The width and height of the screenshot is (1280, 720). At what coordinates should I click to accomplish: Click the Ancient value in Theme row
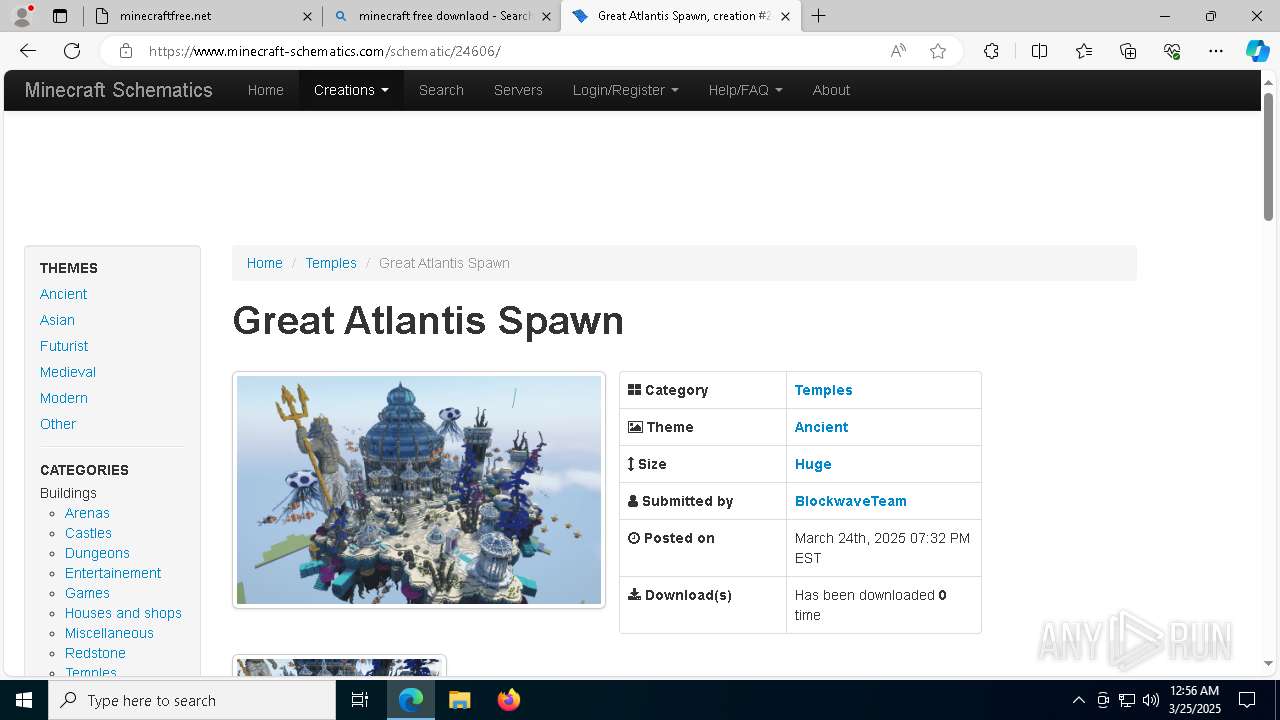click(821, 427)
